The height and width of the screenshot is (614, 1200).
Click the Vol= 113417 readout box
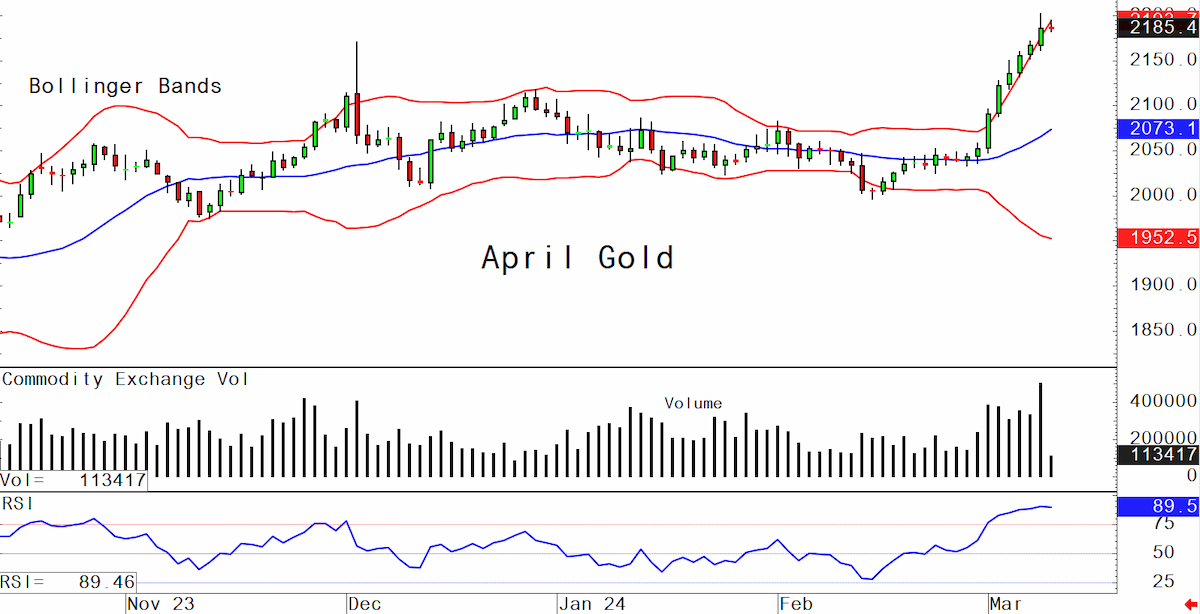(x=74, y=481)
